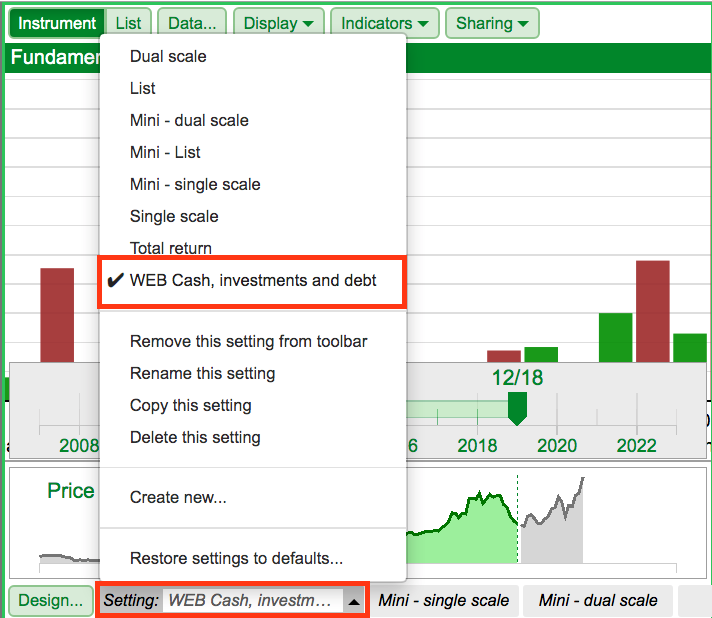712x618 pixels.
Task: Choose Dual scale from the settings menu
Action: [x=252, y=56]
